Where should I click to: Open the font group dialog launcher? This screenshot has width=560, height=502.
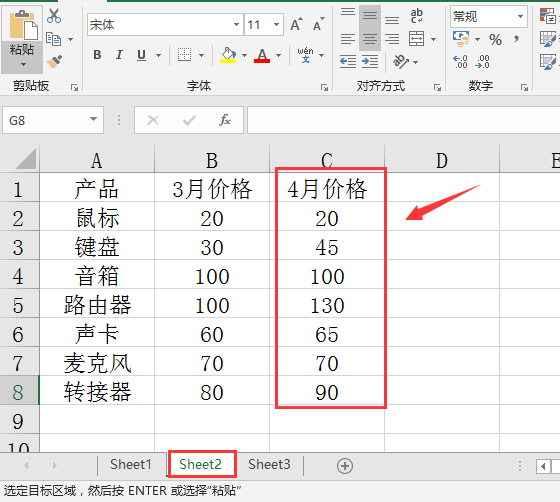click(324, 87)
